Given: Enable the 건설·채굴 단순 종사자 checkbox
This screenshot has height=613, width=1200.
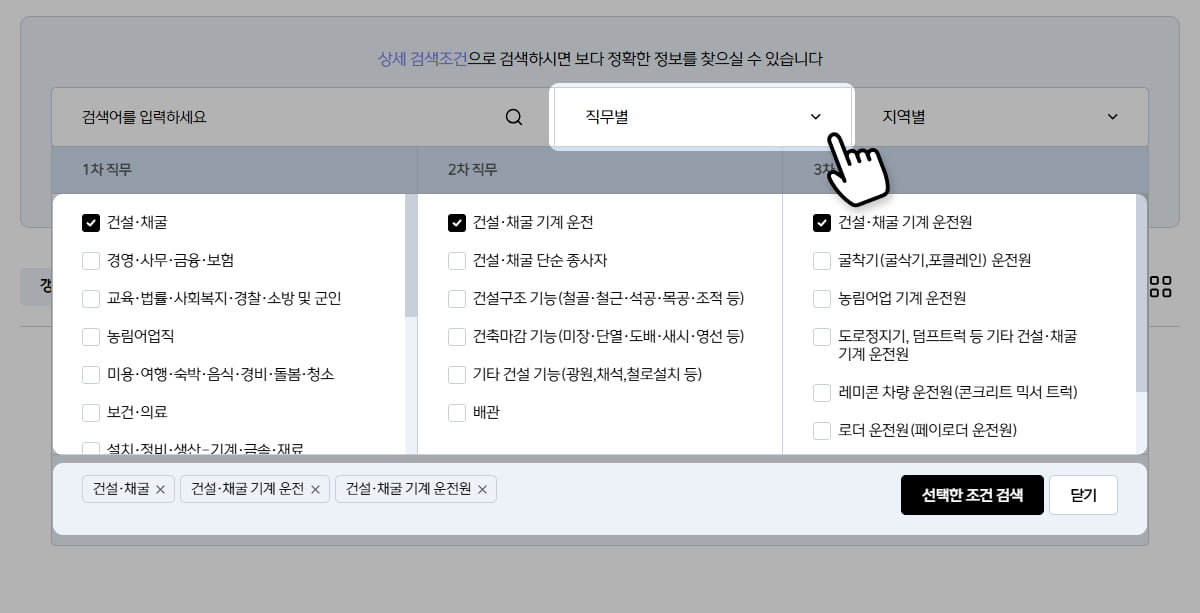Looking at the screenshot, I should click(x=457, y=261).
